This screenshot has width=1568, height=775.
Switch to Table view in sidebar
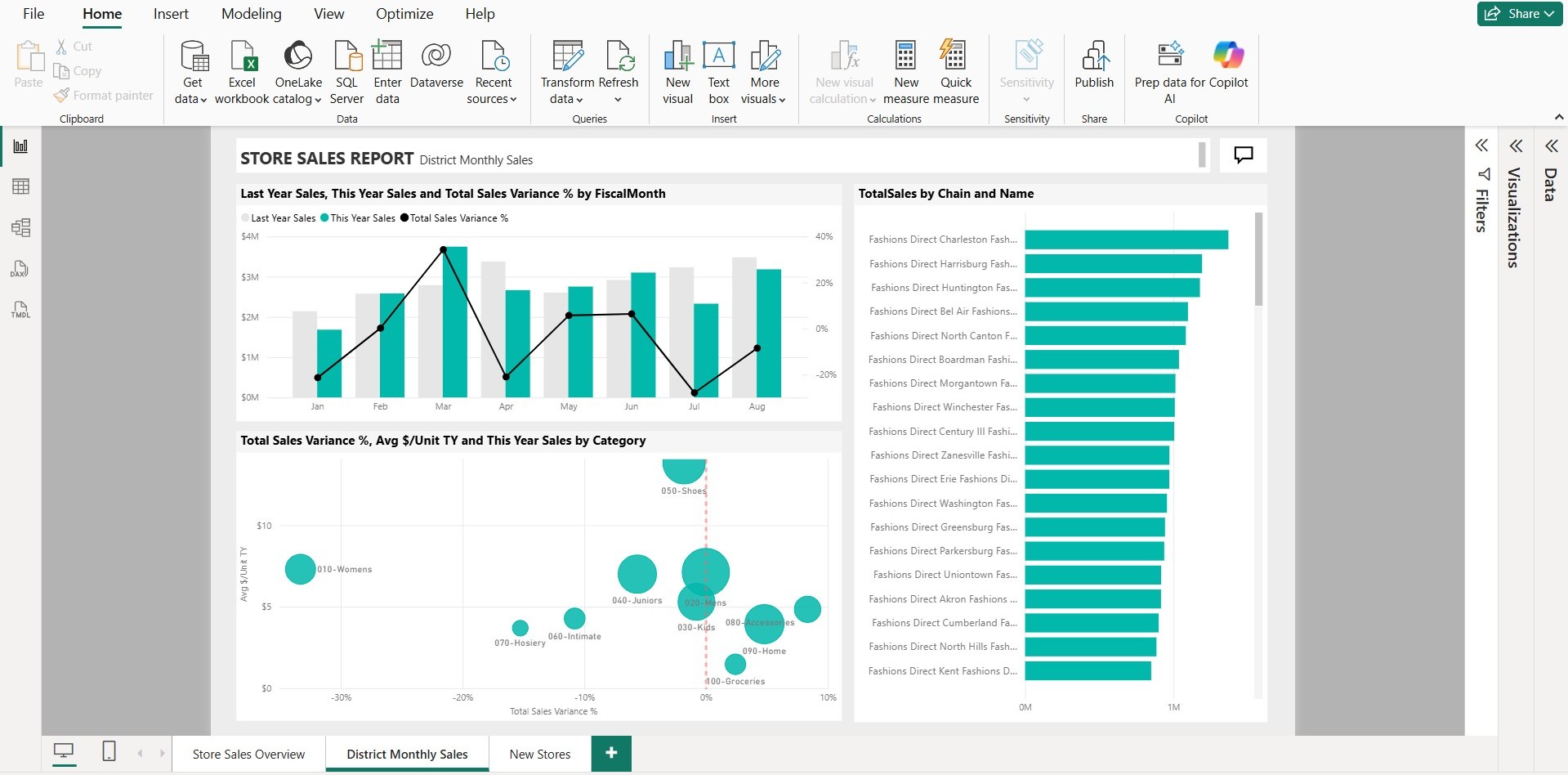[x=20, y=187]
